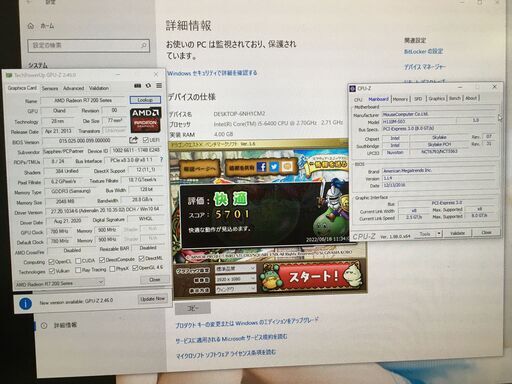512x384 pixels.
Task: Switch to GPU-Z Advanced tab
Action: [x=73, y=88]
